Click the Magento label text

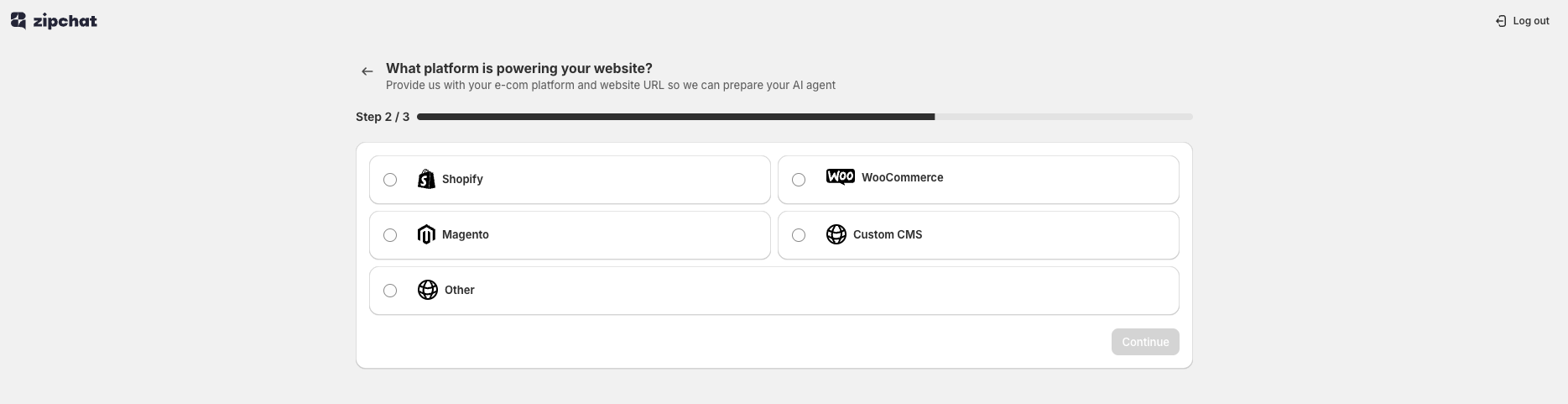[x=465, y=234]
